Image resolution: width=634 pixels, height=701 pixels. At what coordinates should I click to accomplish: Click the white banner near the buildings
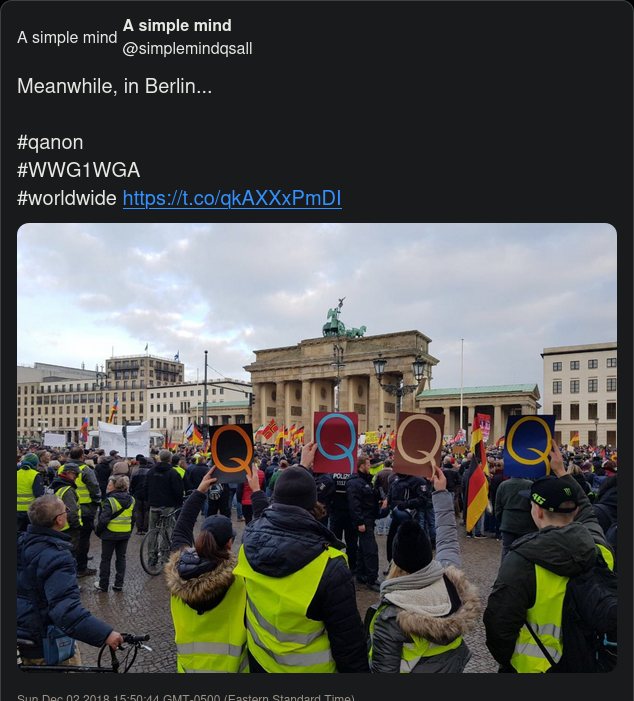[124, 439]
